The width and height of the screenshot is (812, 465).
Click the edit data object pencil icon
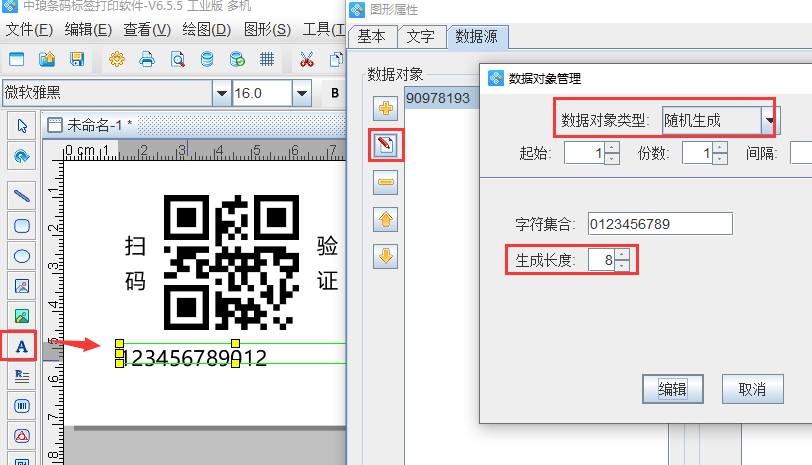pyautogui.click(x=386, y=145)
